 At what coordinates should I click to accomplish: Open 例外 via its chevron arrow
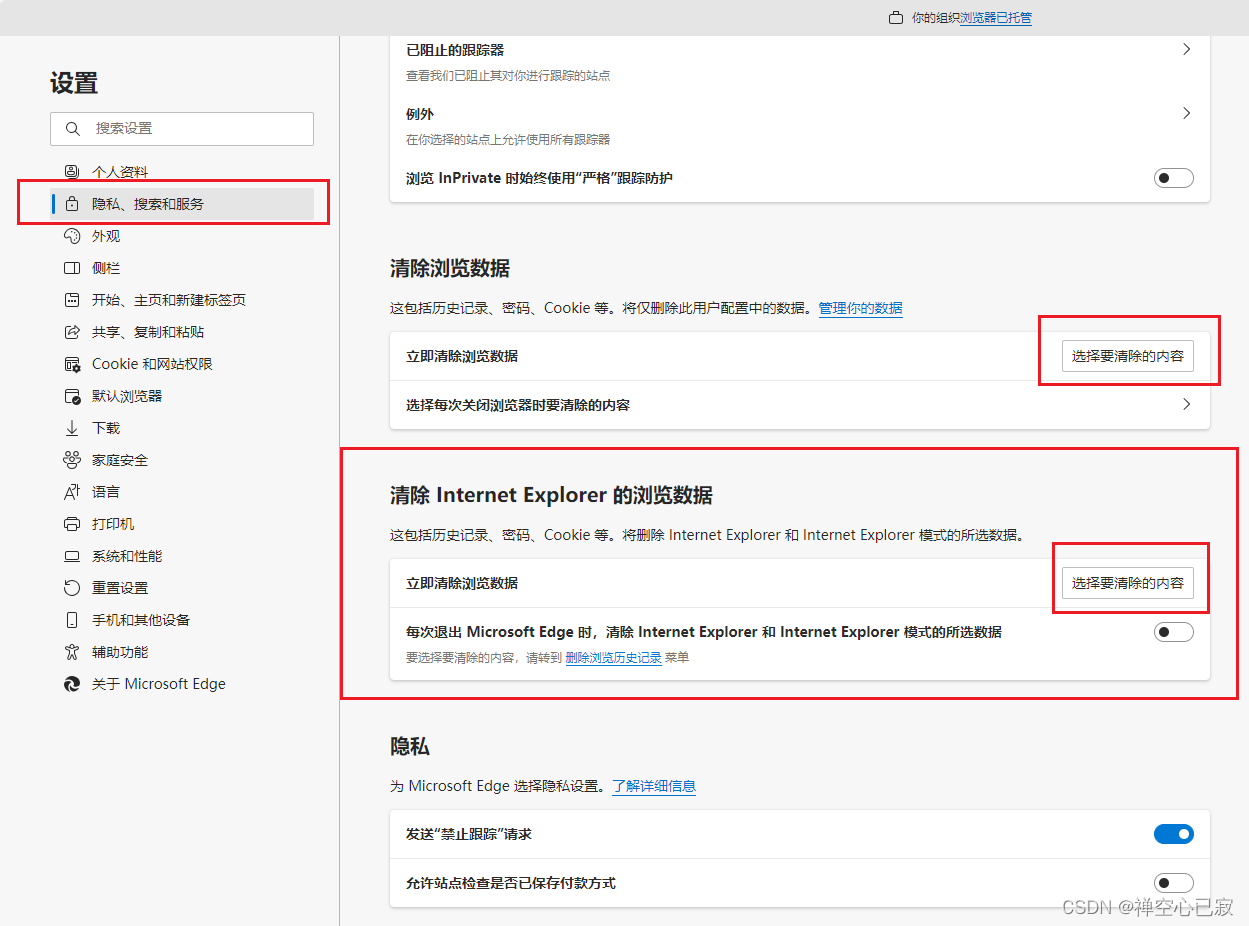click(x=1187, y=113)
